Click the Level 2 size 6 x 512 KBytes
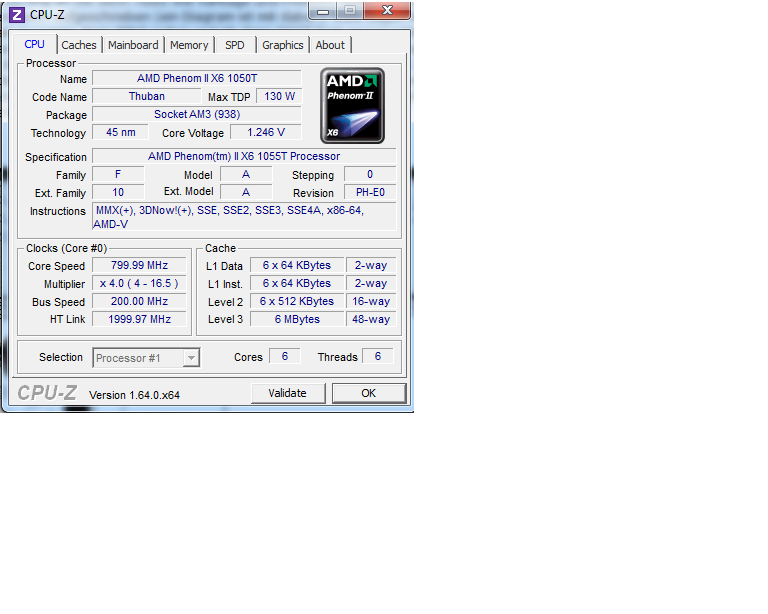 [297, 301]
